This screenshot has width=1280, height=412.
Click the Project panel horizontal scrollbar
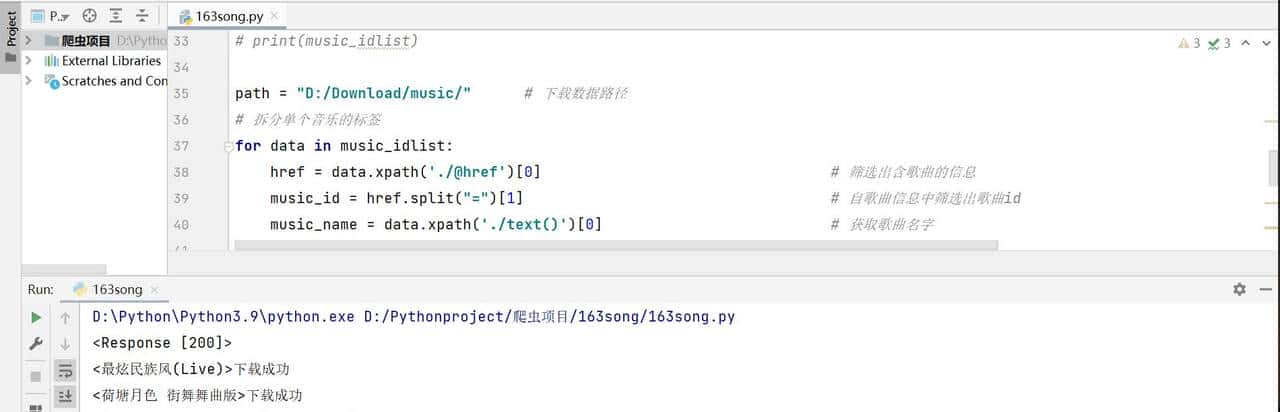point(63,269)
